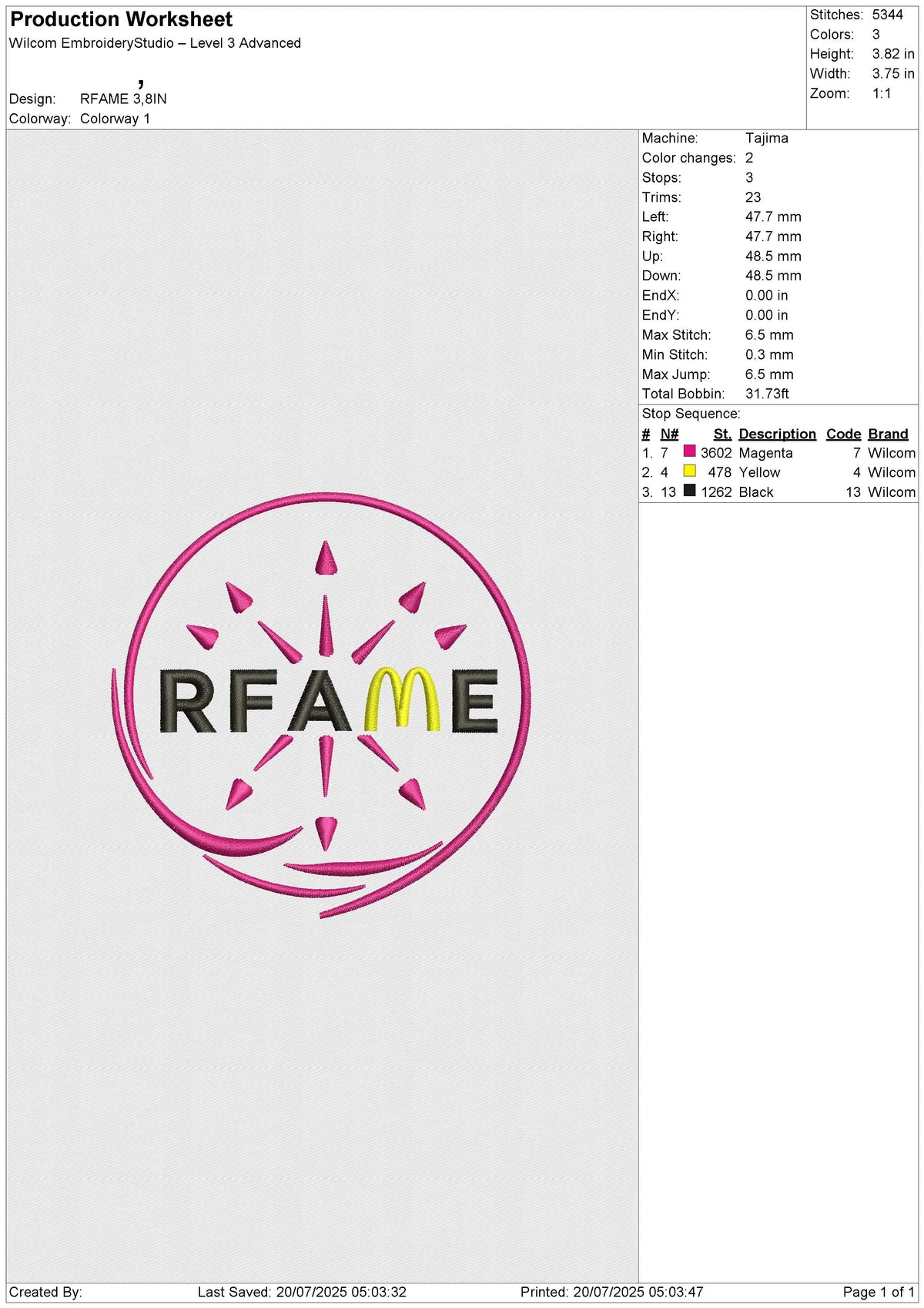This screenshot has height=1308, width=924.
Task: Click the 'Magenta' description text
Action: [x=765, y=453]
